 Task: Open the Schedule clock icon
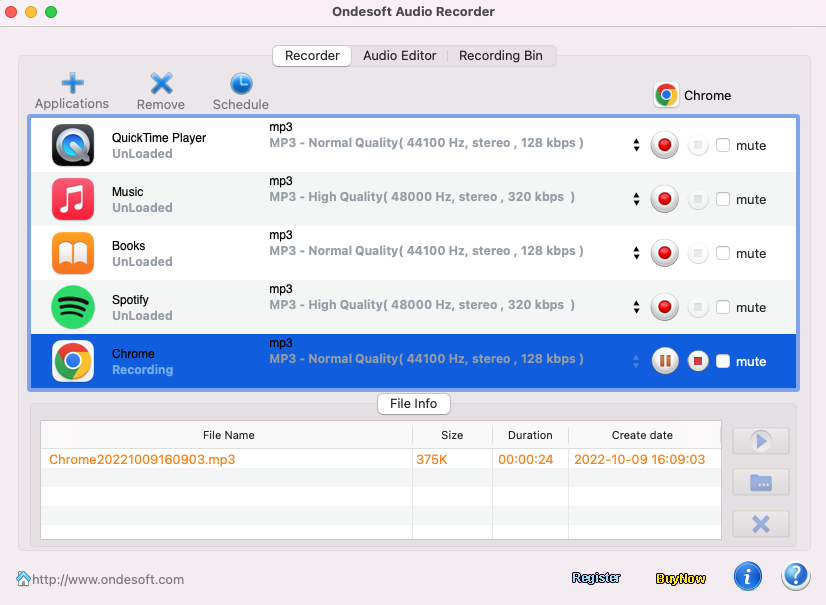pos(241,84)
